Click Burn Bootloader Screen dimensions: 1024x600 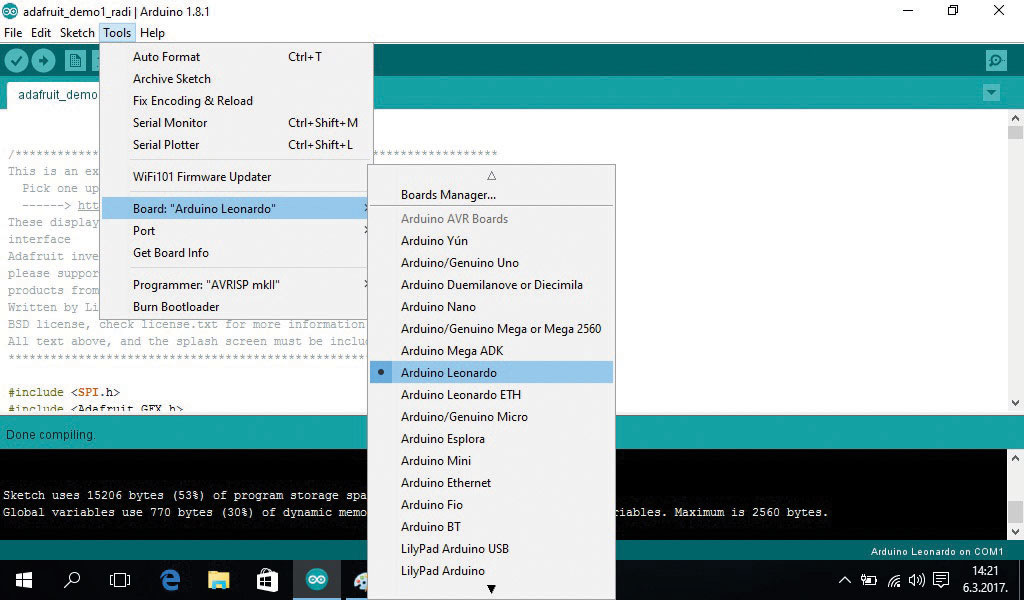(176, 307)
